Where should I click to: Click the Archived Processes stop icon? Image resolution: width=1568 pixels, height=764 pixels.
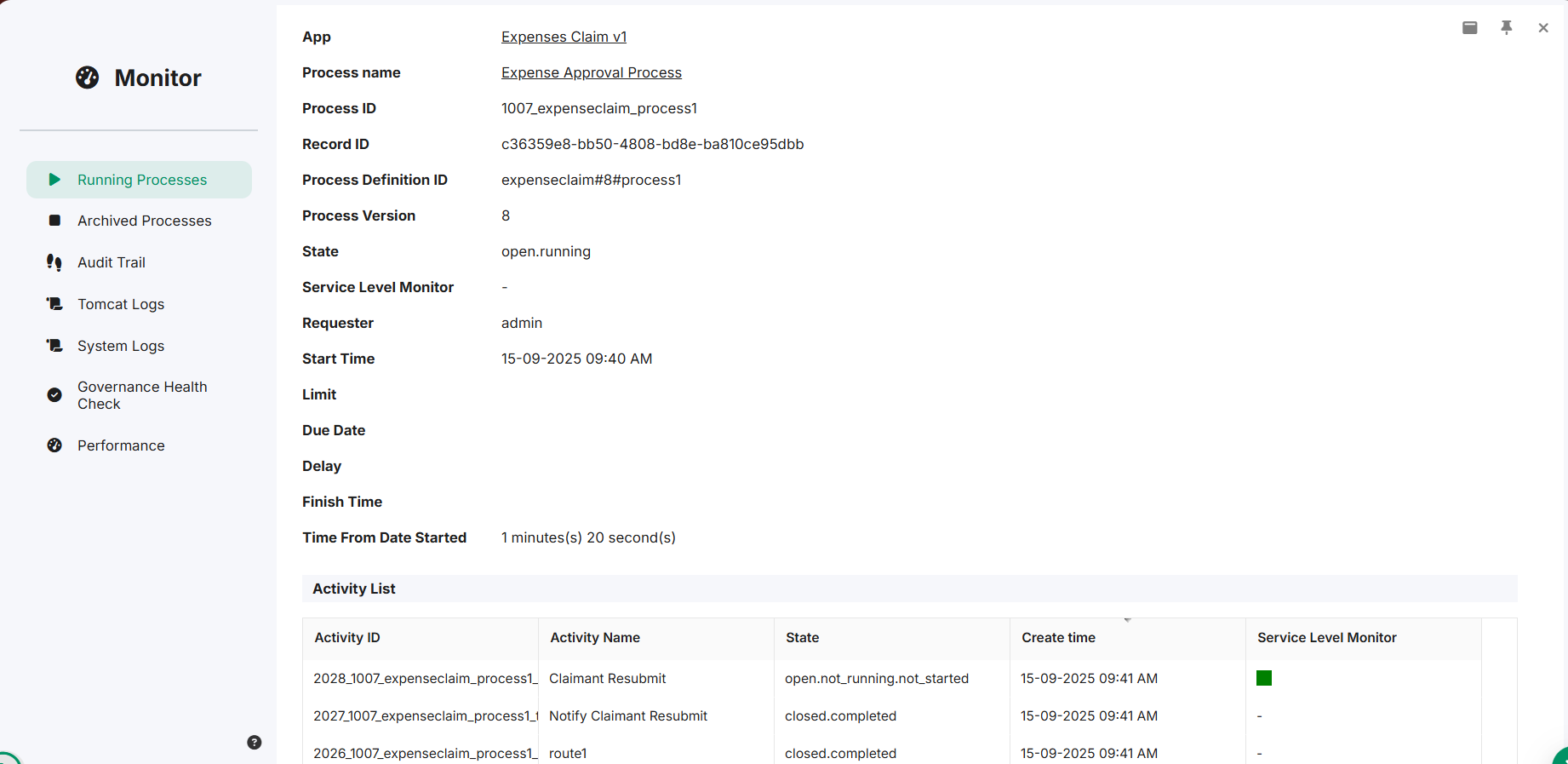[54, 221]
